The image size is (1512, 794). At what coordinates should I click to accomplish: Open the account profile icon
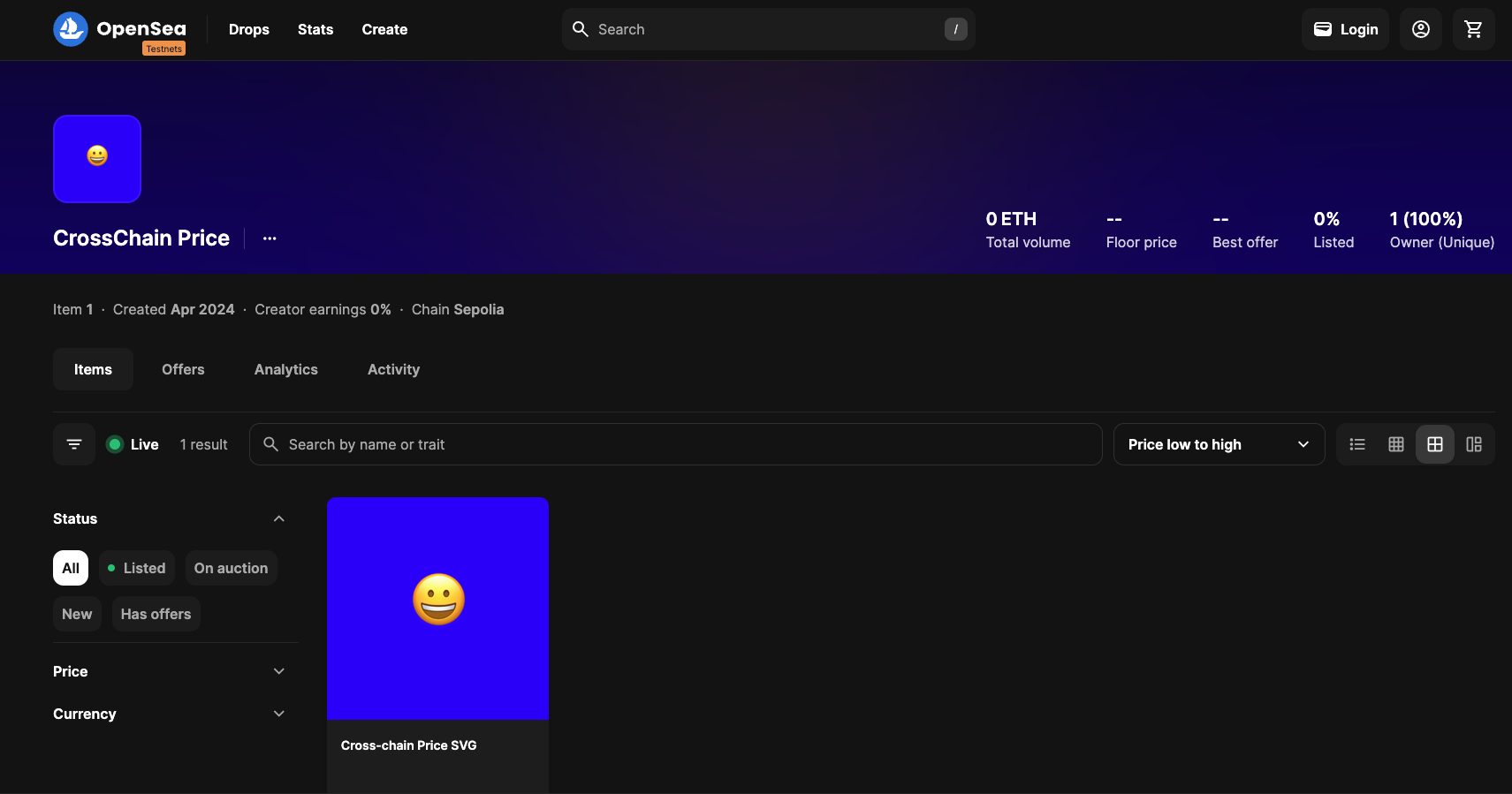(x=1420, y=29)
